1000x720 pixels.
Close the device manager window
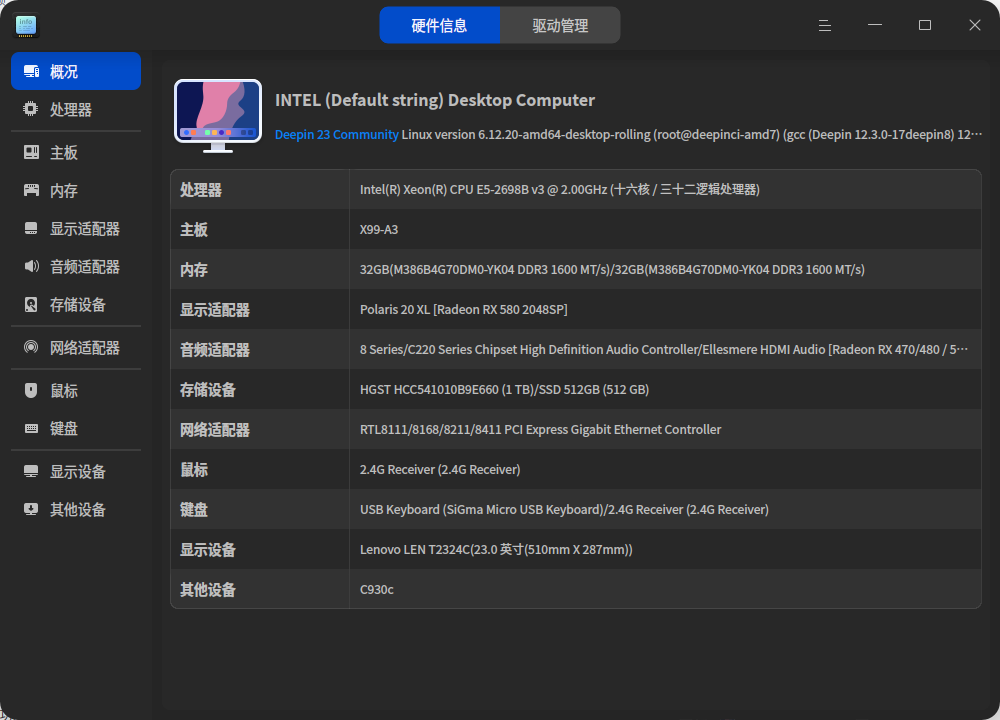974,26
